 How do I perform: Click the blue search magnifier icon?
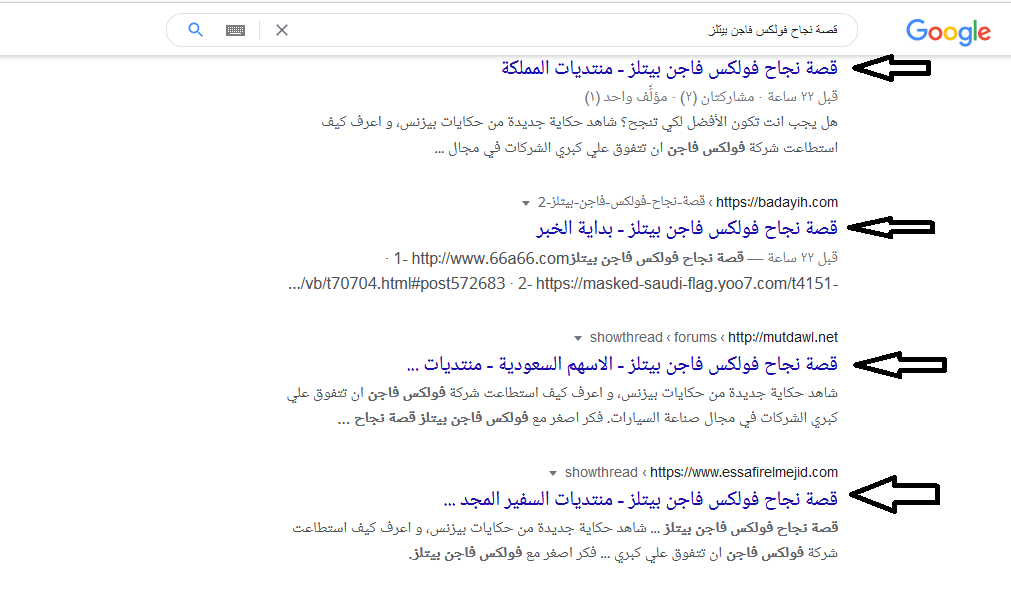click(x=195, y=29)
